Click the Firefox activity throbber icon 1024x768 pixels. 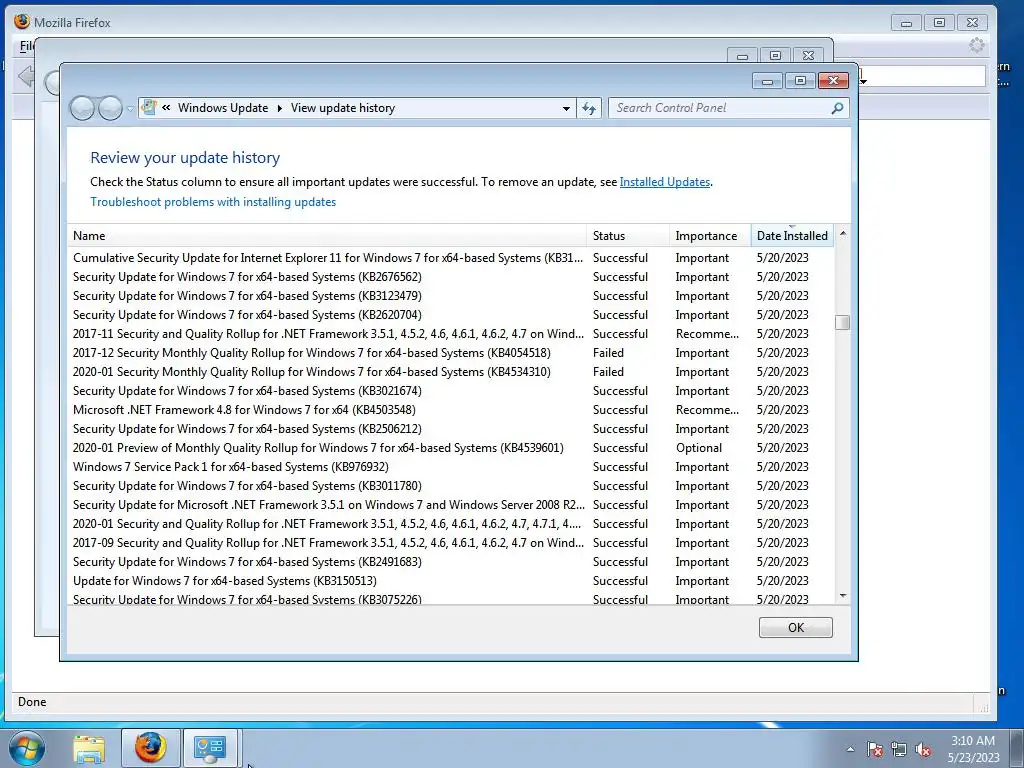tap(977, 45)
